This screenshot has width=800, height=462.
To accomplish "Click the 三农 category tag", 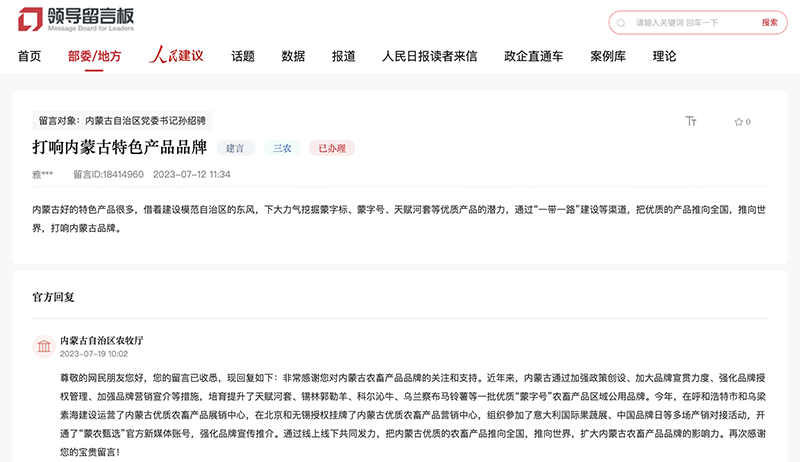I will pyautogui.click(x=282, y=148).
